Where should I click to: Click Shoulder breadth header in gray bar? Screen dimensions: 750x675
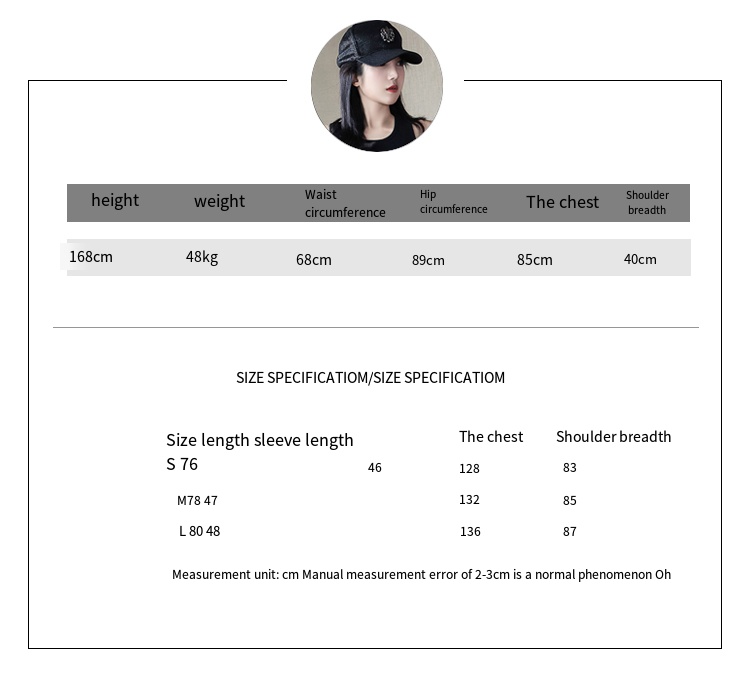point(647,202)
